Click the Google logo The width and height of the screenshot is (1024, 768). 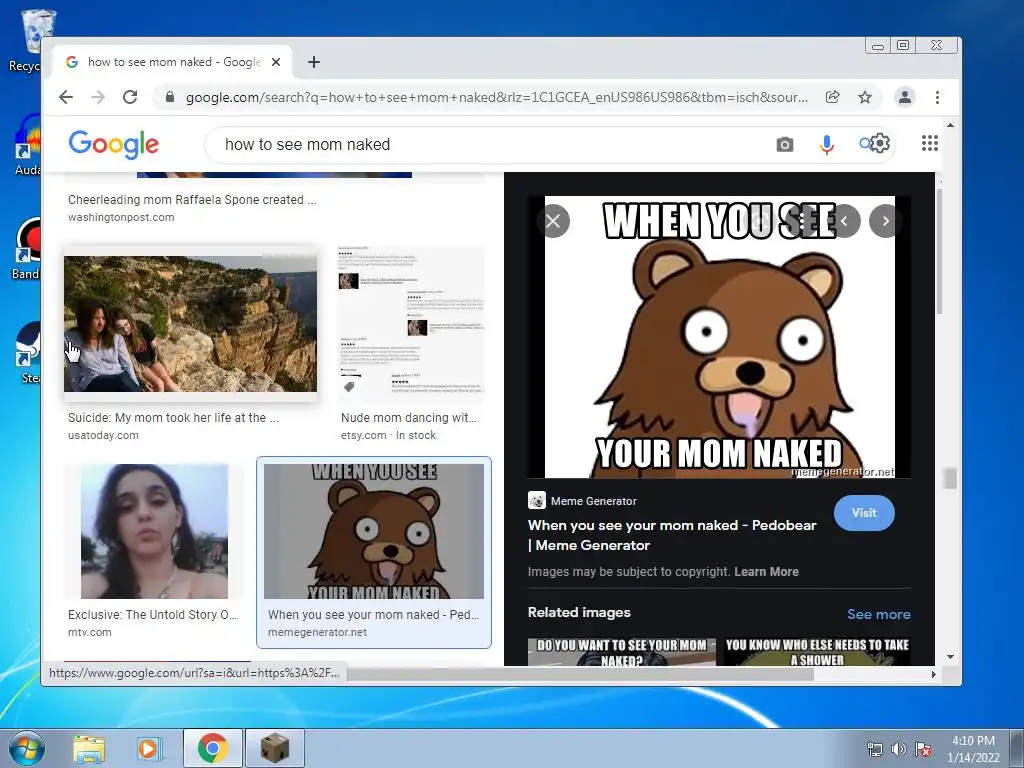114,144
